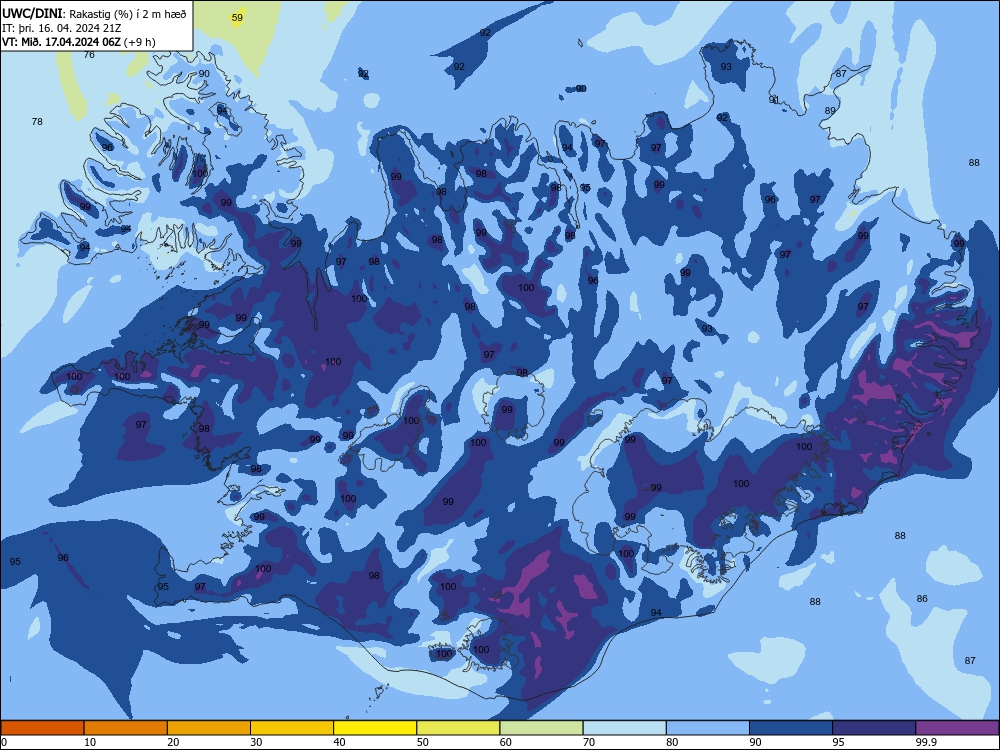This screenshot has height=750, width=1000.
Task: Pick the 60–70 pale green legend swatch
Action: (x=541, y=728)
